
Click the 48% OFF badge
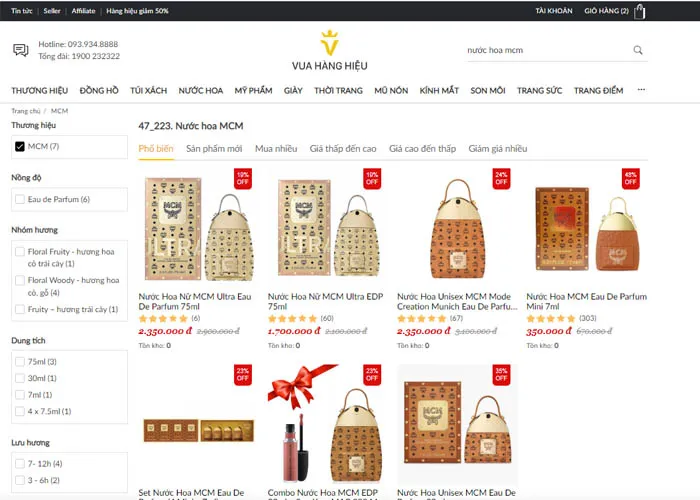tap(630, 179)
